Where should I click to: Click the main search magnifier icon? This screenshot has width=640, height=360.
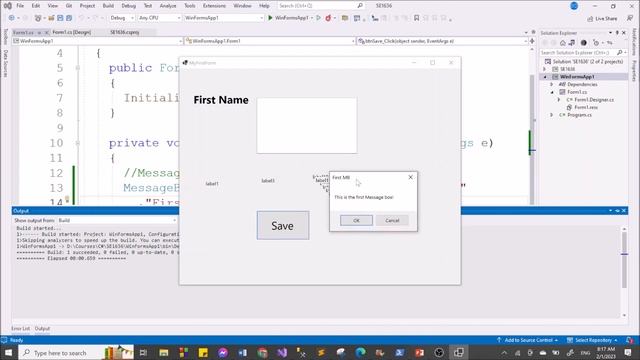point(360,6)
